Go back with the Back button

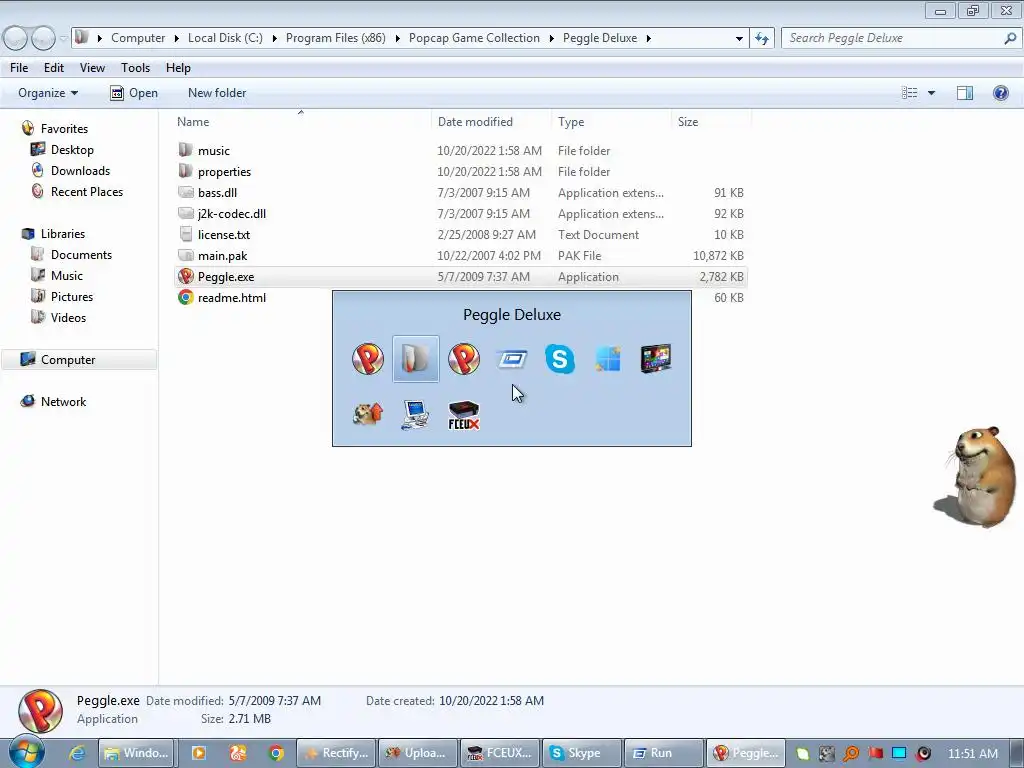click(15, 38)
